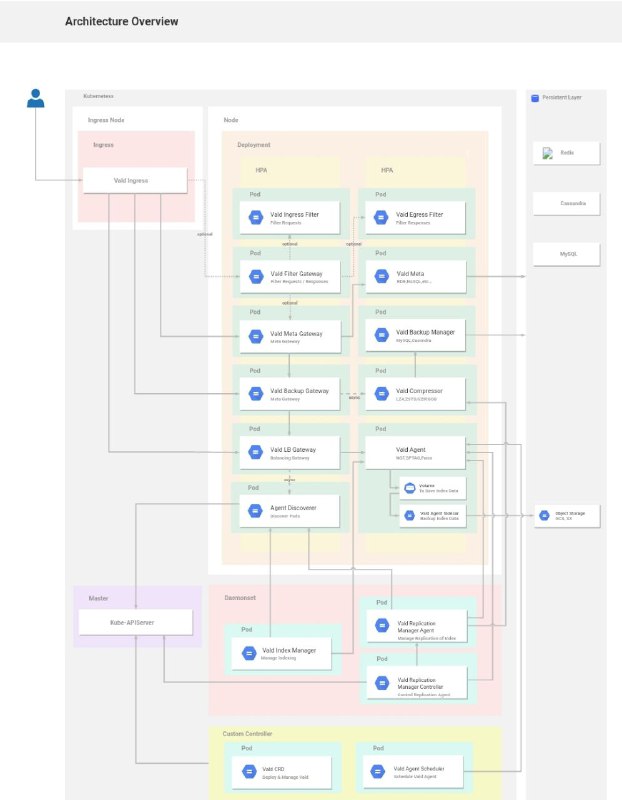
Task: Click the hexagon icon of Vald Filter Gateway
Action: (256, 277)
